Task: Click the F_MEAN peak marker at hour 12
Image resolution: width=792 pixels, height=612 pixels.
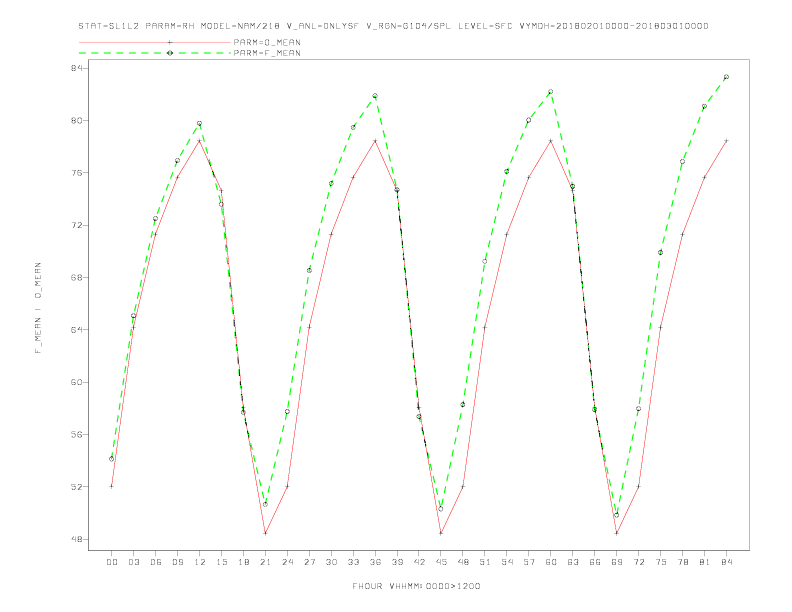Action: (x=200, y=123)
